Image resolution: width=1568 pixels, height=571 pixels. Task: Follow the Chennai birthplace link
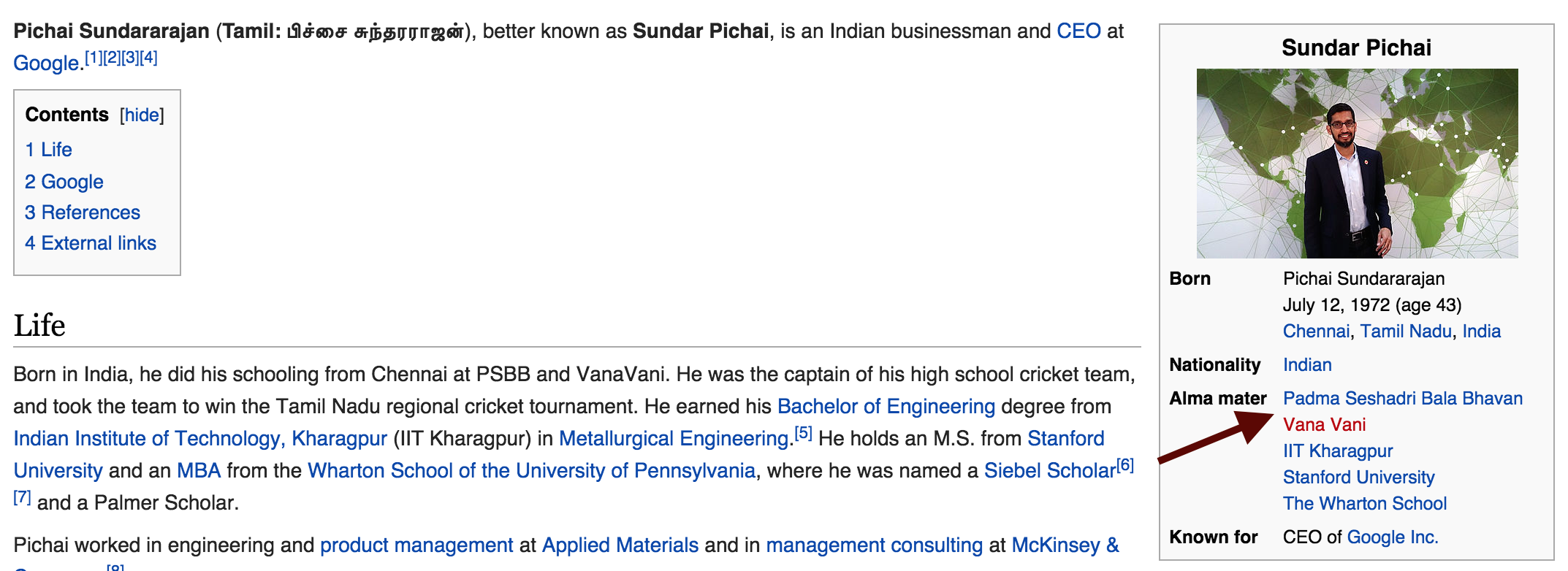(1316, 332)
